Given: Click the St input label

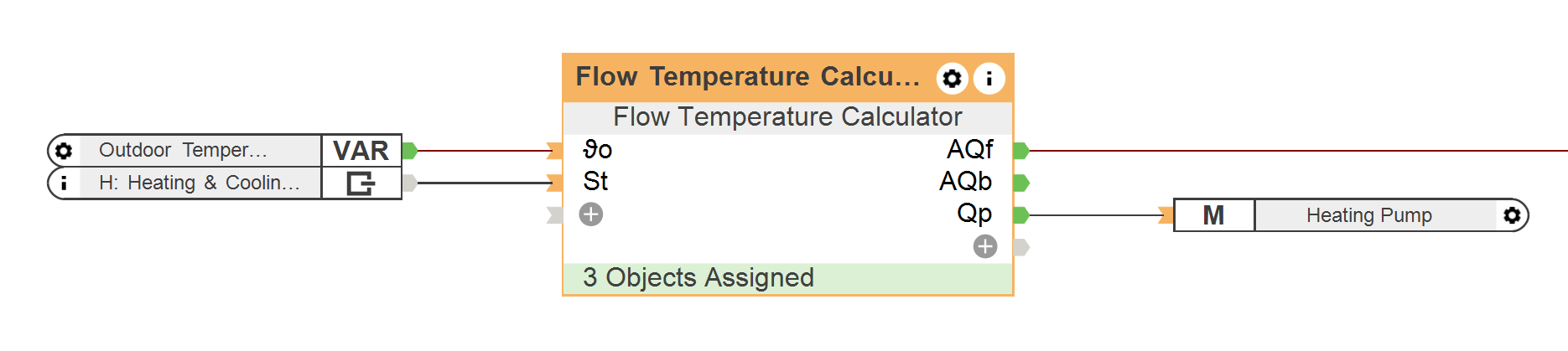Looking at the screenshot, I should click(x=595, y=182).
